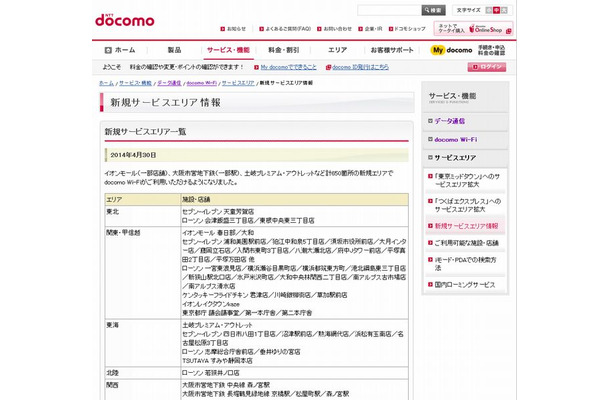Open the iモード・PDAでの検索方法 link

point(465,263)
